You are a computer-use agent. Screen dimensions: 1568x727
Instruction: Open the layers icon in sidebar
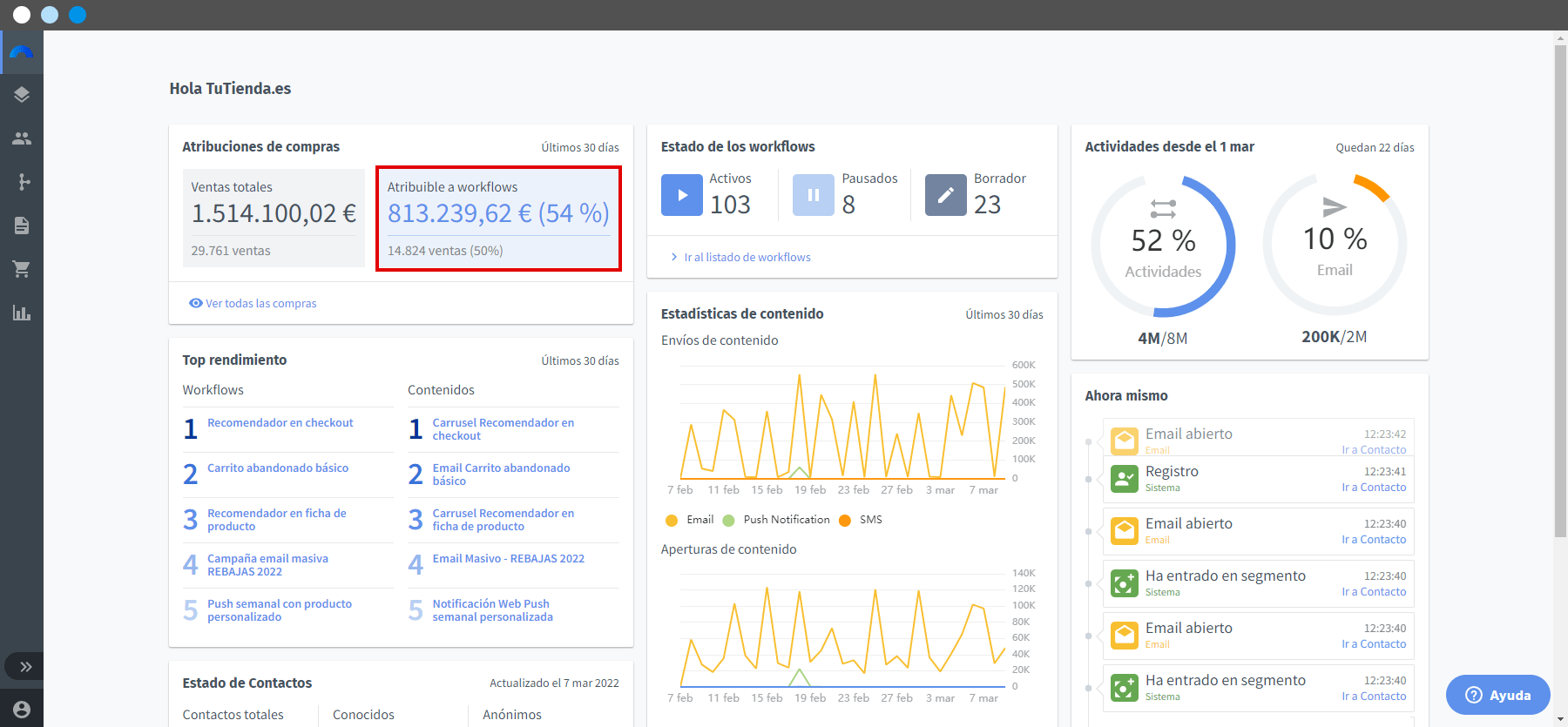pyautogui.click(x=22, y=95)
